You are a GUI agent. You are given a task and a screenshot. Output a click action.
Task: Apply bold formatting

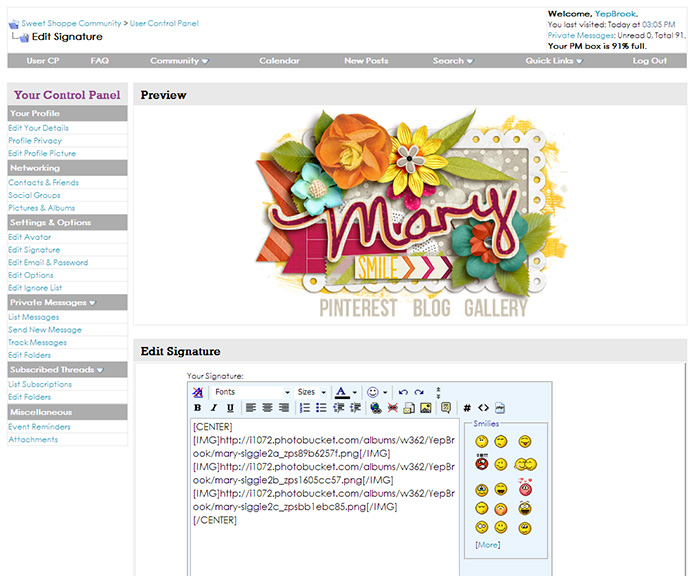198,408
